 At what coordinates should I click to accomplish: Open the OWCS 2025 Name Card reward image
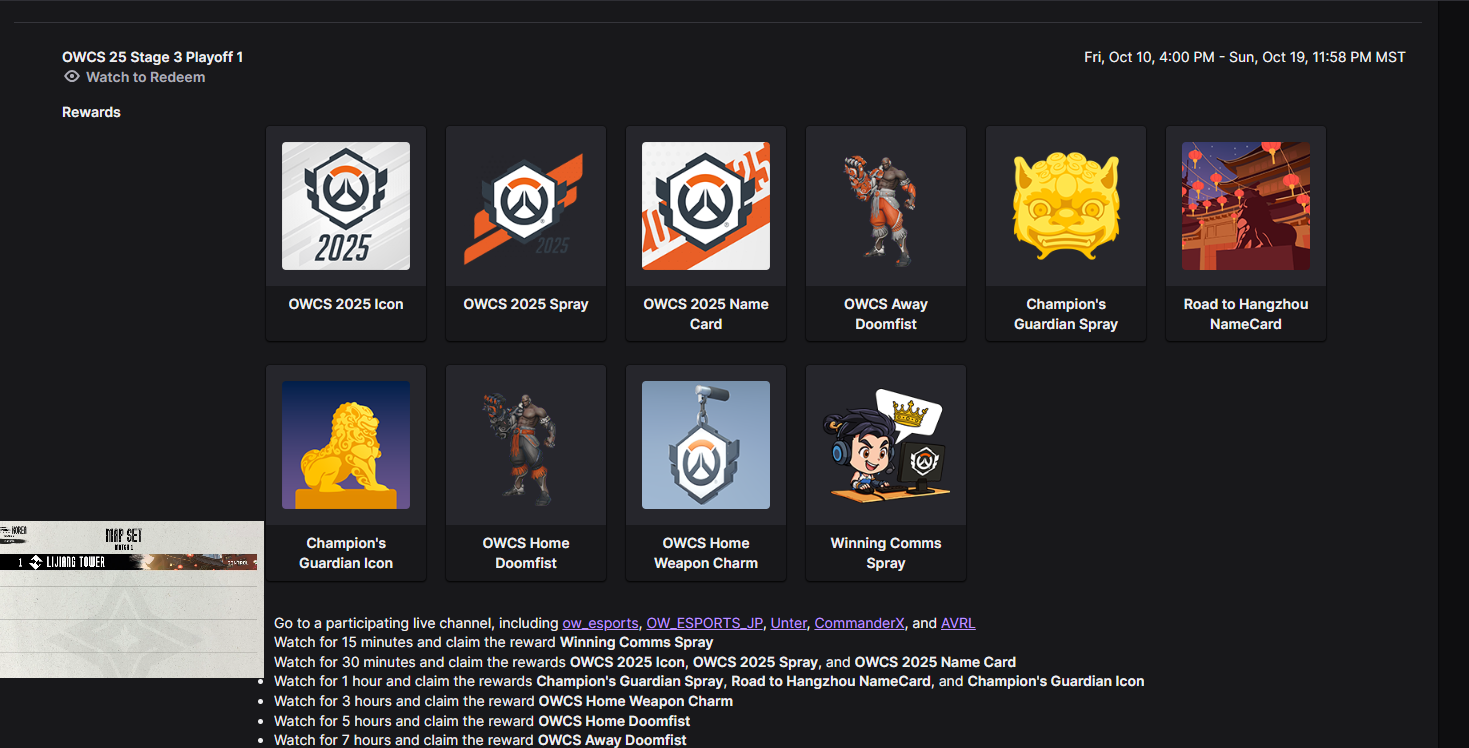click(x=706, y=206)
